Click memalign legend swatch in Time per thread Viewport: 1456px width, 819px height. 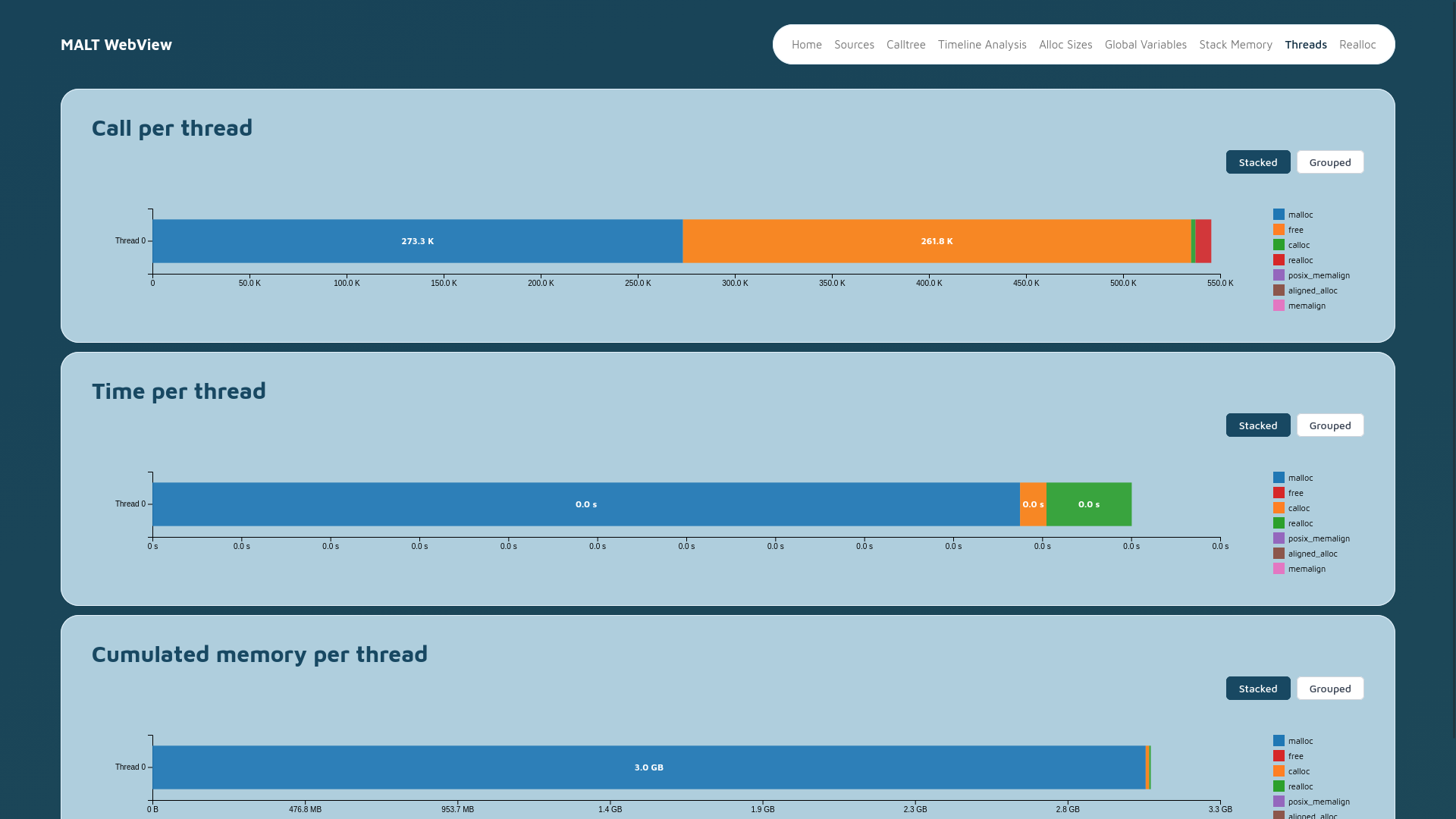point(1279,569)
